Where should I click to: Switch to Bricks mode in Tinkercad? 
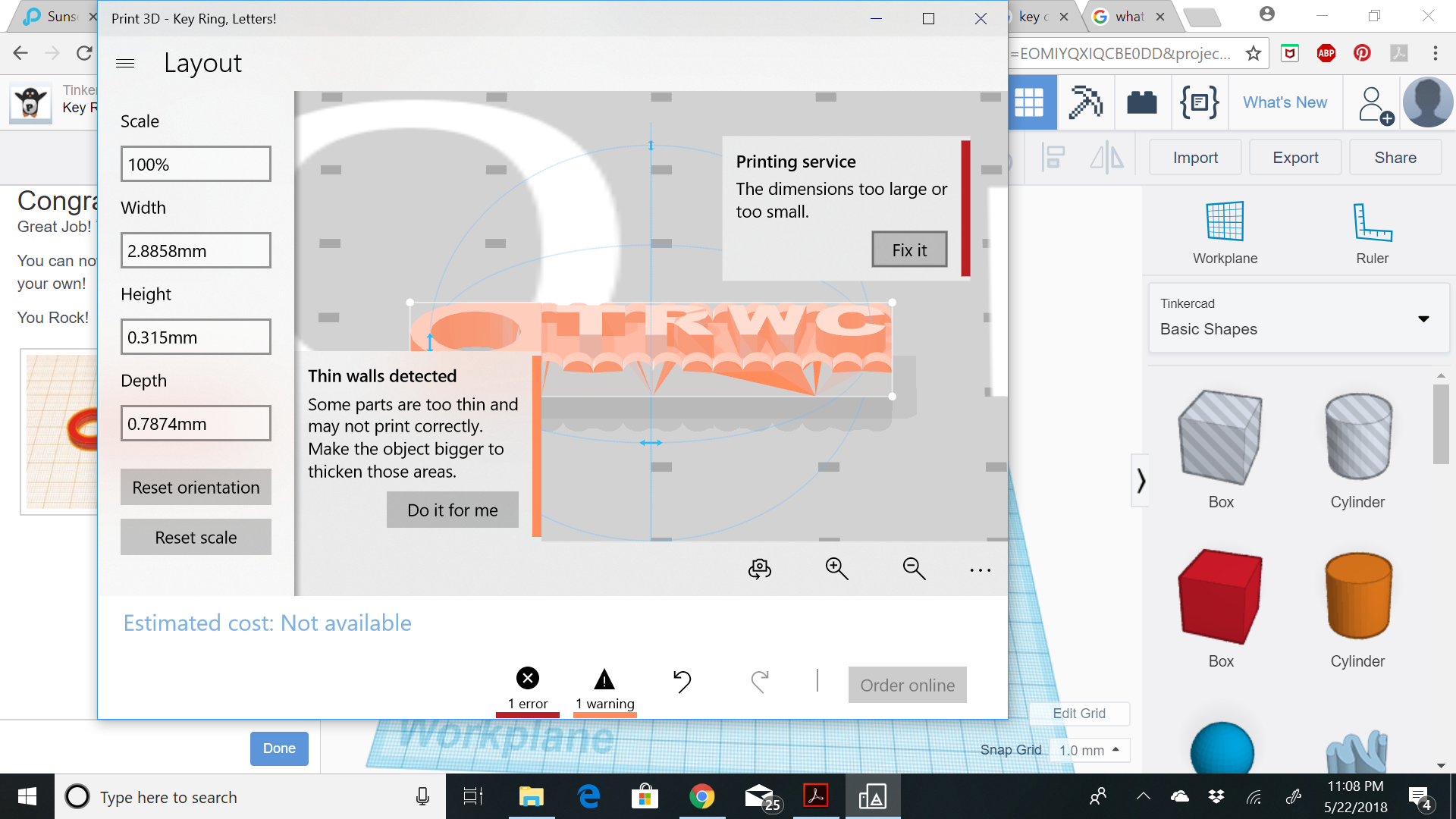(1141, 102)
